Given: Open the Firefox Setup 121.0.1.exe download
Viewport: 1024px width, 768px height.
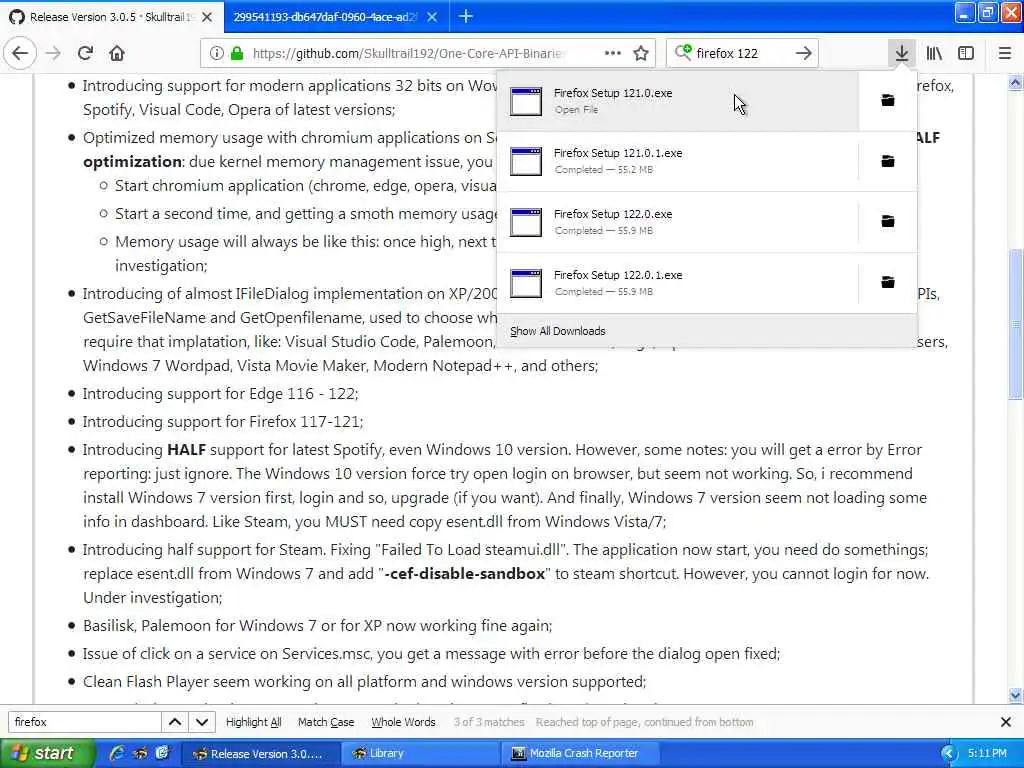Looking at the screenshot, I should coord(678,161).
